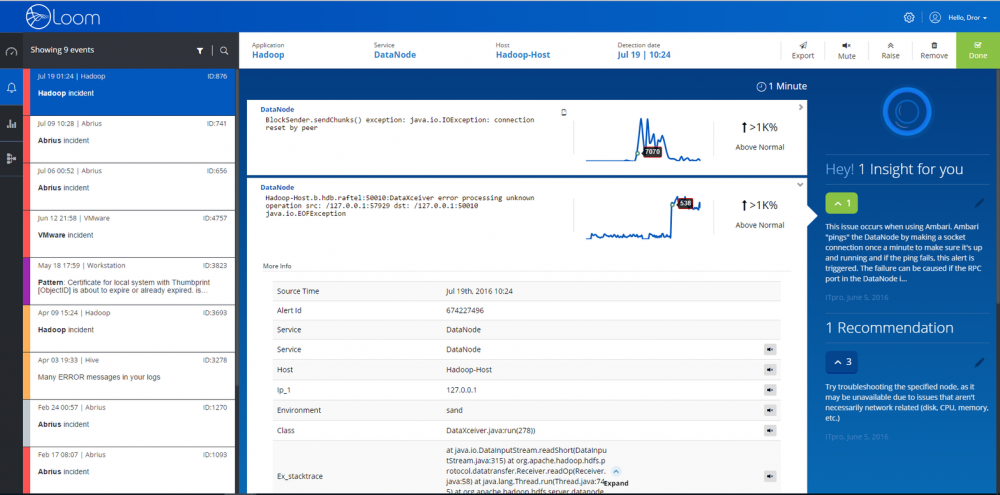The width and height of the screenshot is (1000, 495).
Task: Mark the incident as Done
Action: [x=977, y=50]
